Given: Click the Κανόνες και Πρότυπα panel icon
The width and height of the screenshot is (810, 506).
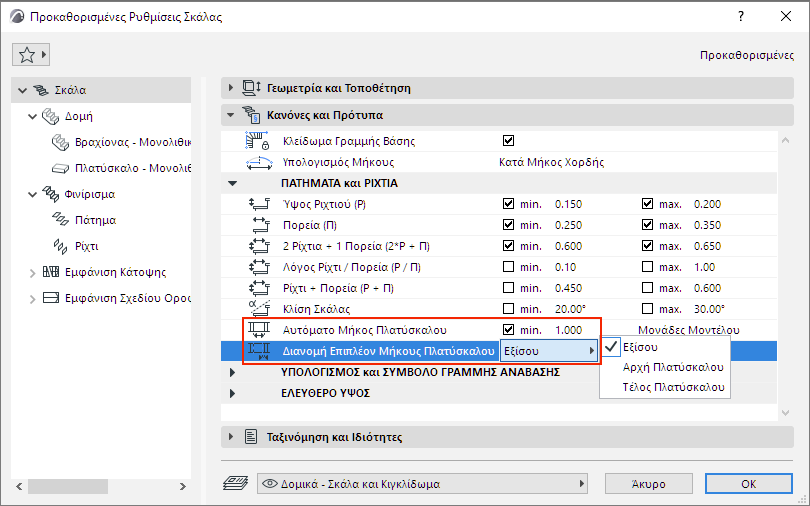Looking at the screenshot, I should pos(252,115).
